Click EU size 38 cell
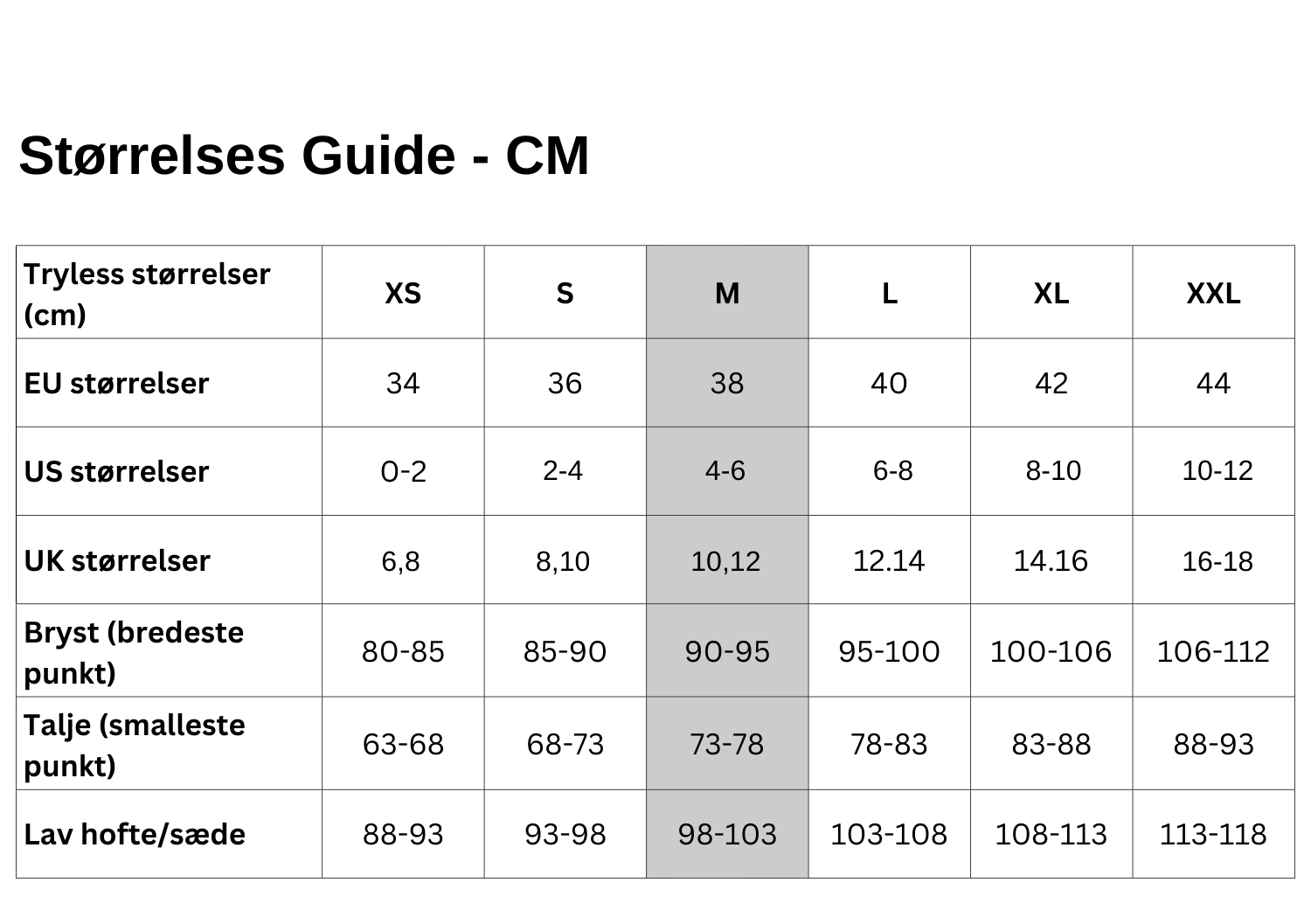Image resolution: width=1311 pixels, height=924 pixels. pyautogui.click(x=727, y=384)
